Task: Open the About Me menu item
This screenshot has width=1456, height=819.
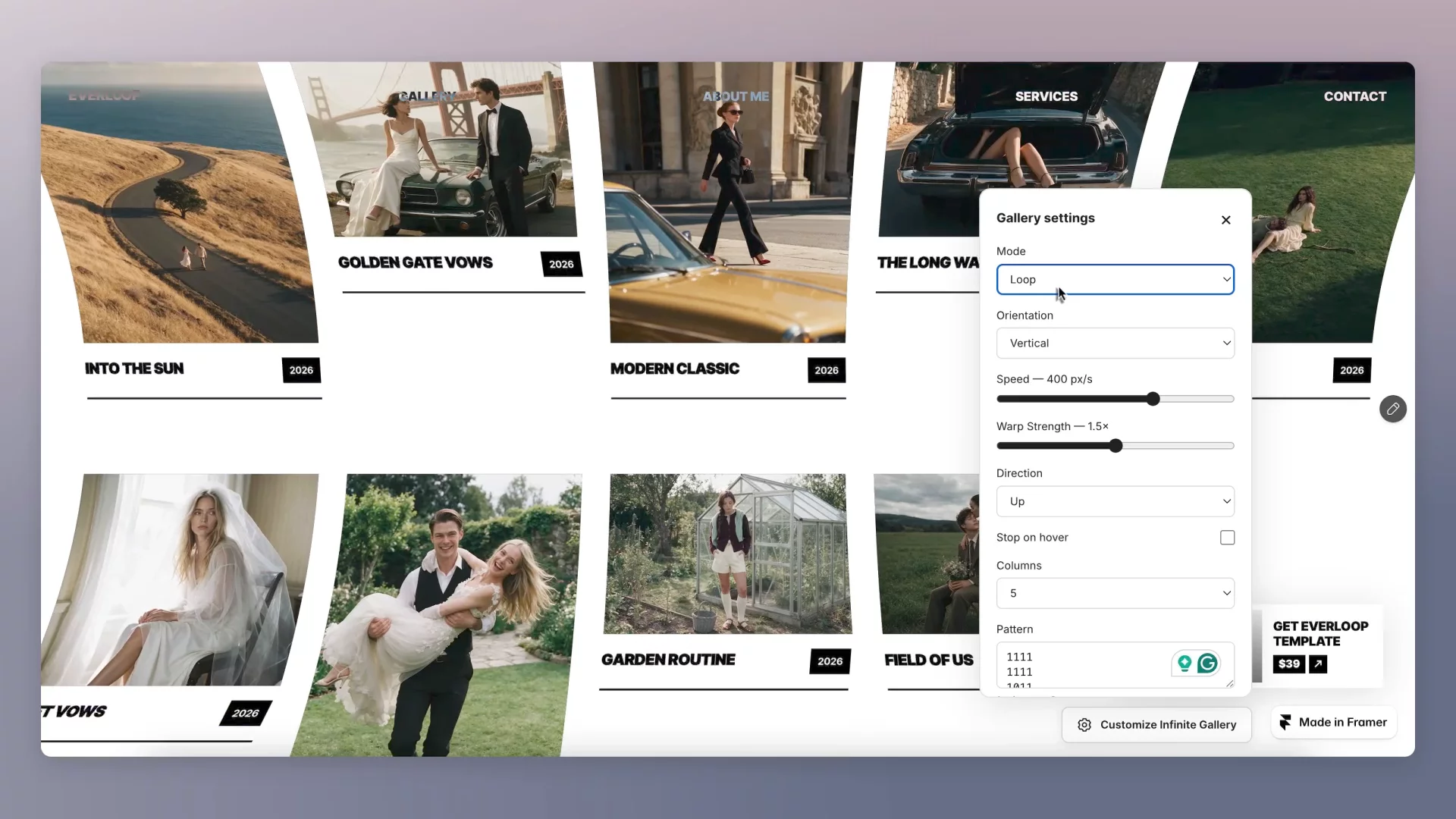Action: [x=736, y=96]
